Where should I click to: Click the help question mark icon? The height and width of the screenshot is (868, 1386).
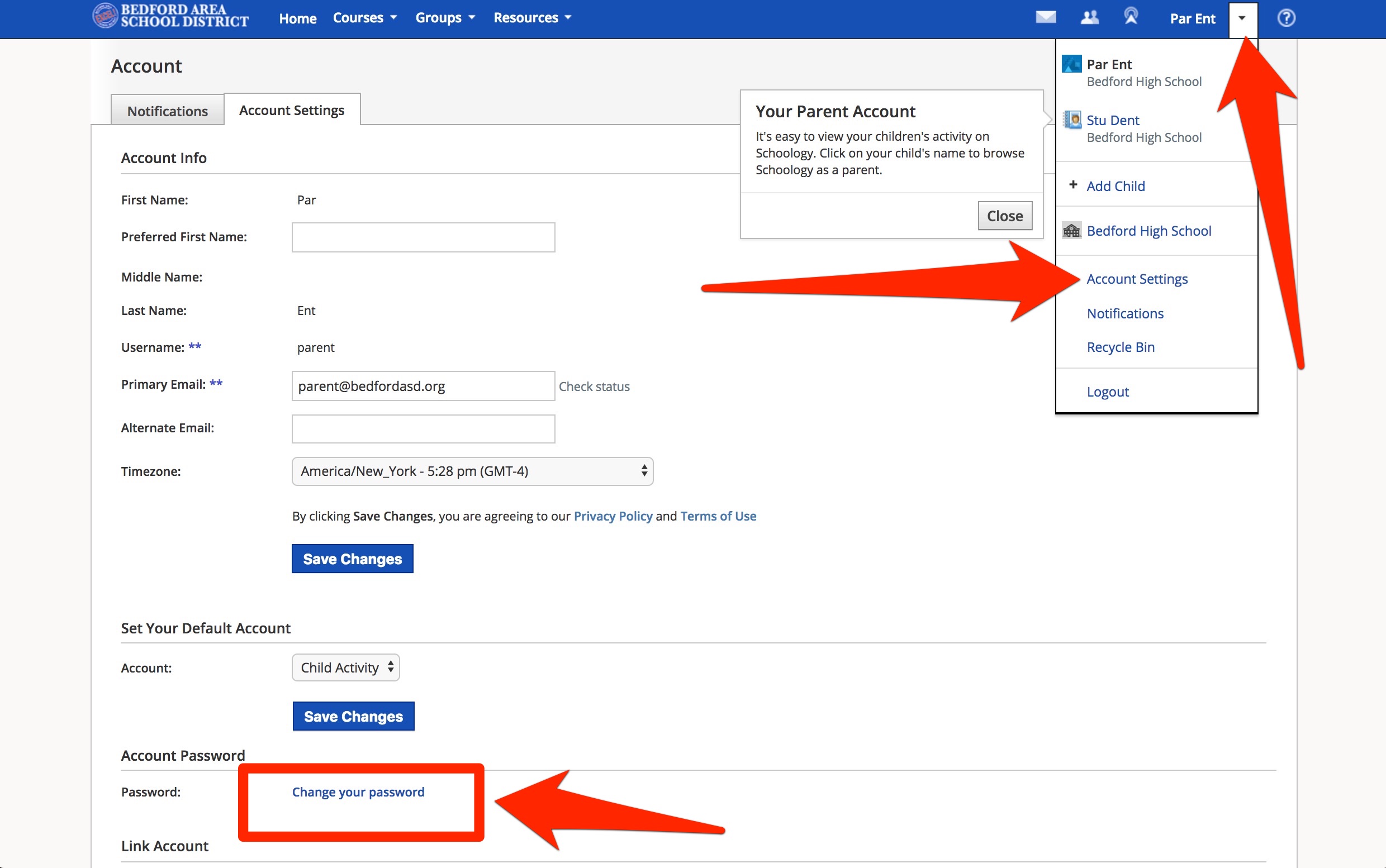point(1285,18)
